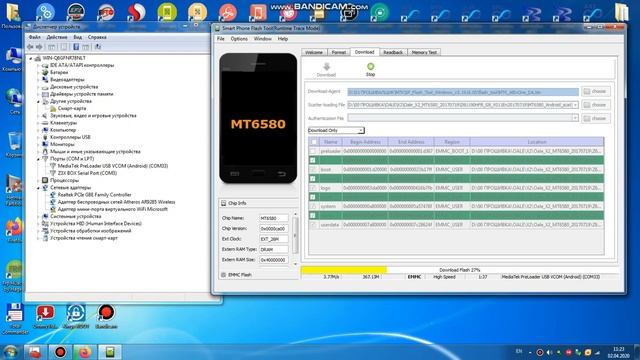Open Файл menu in Device Manager
This screenshot has height=360, width=640.
34,37
